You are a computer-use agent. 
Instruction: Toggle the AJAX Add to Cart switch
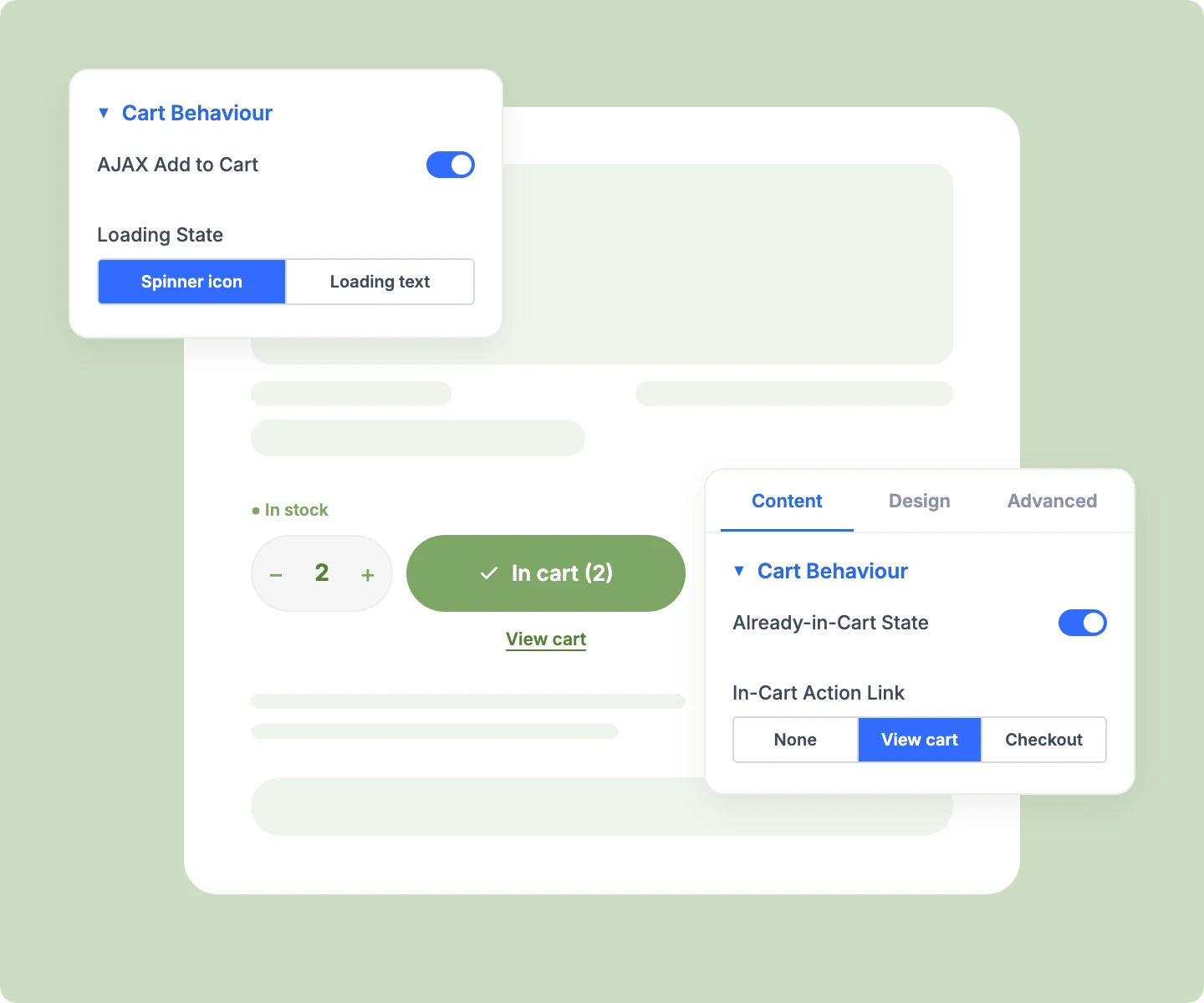tap(451, 165)
